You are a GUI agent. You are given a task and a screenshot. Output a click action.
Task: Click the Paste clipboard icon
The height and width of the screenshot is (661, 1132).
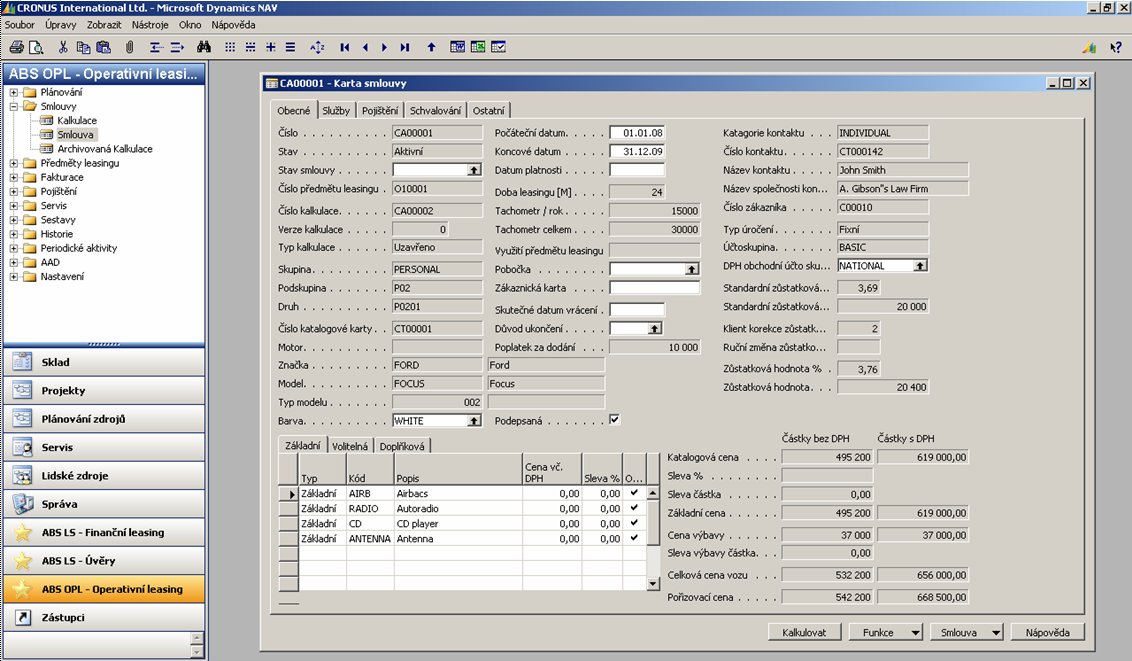(x=103, y=48)
